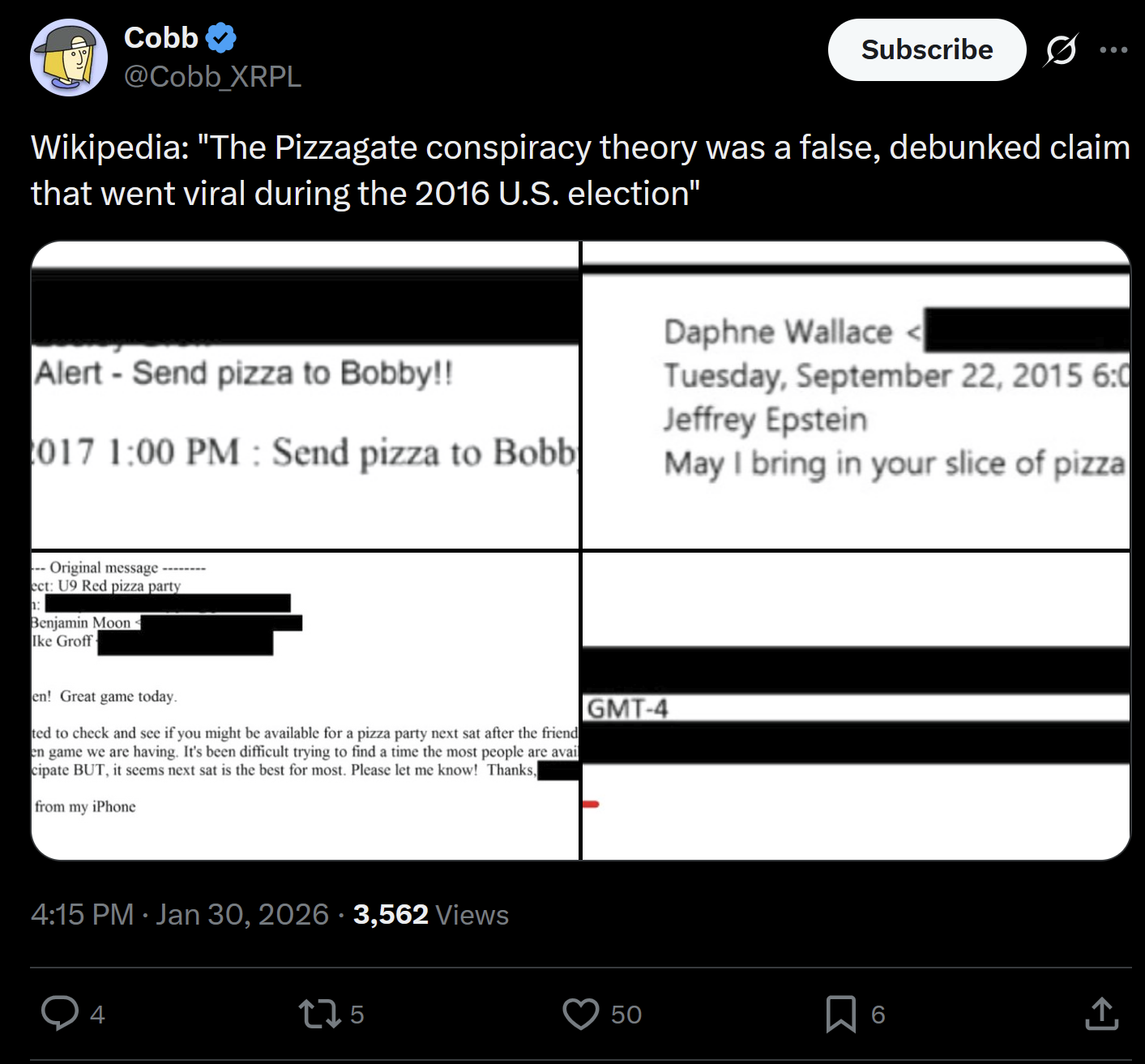The image size is (1145, 1064).
Task: Open Cobb's profile avatar
Action: tap(69, 58)
